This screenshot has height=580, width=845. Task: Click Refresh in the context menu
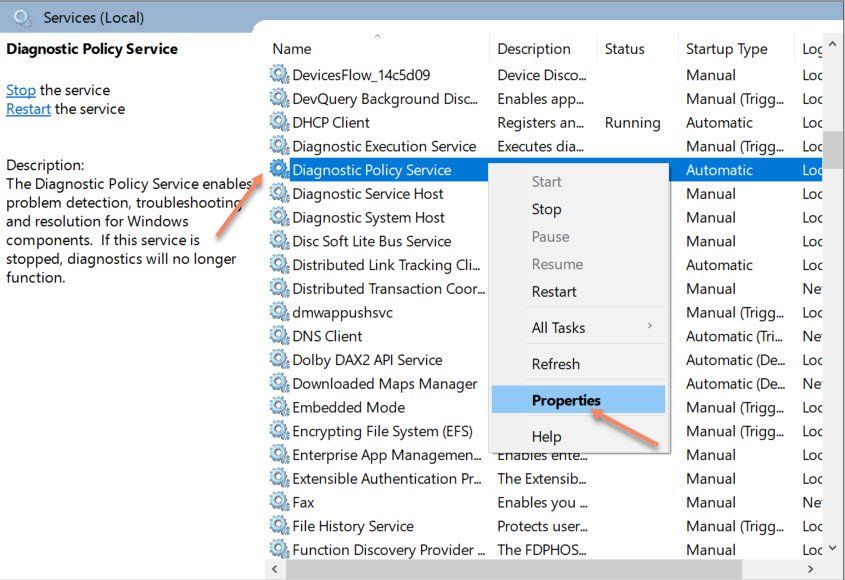click(555, 364)
